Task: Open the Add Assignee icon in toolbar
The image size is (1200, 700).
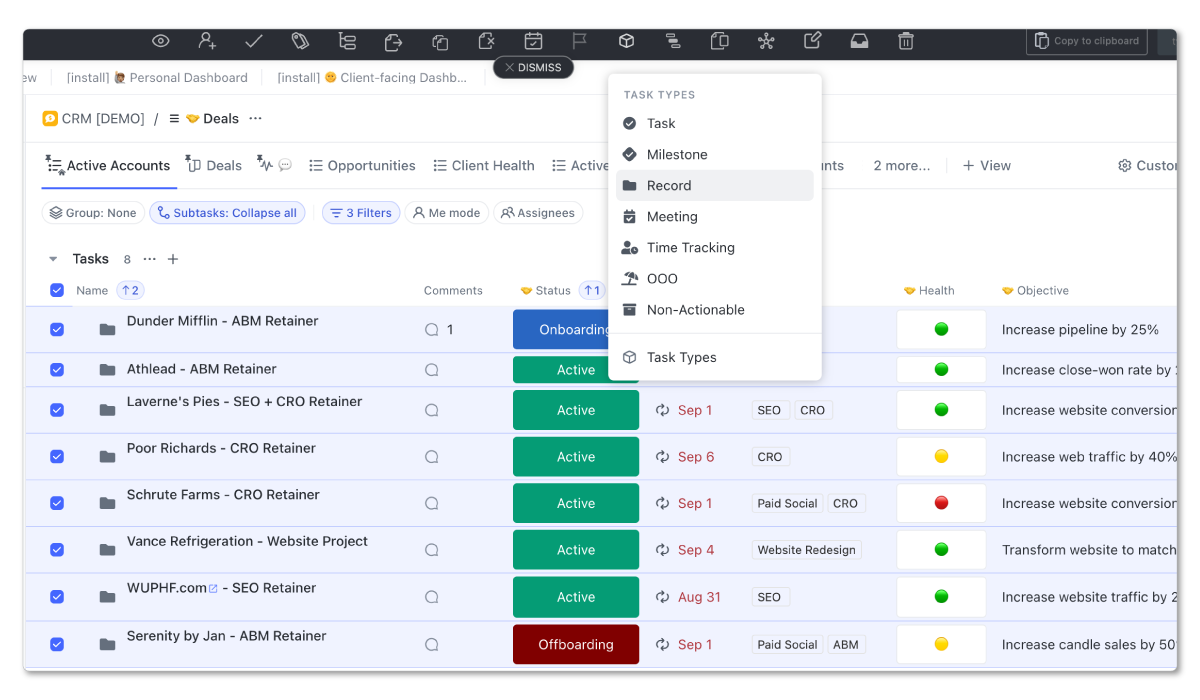Action: 207,41
